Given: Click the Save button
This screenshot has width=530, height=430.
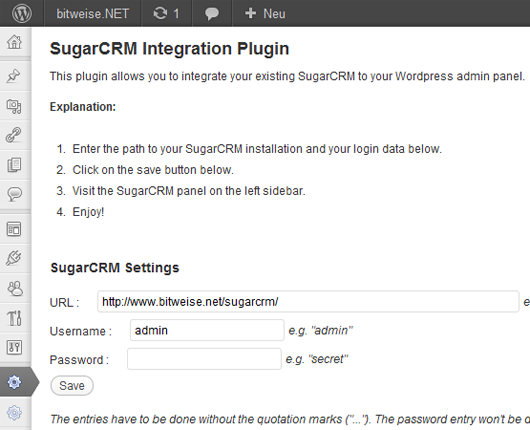Looking at the screenshot, I should (72, 385).
